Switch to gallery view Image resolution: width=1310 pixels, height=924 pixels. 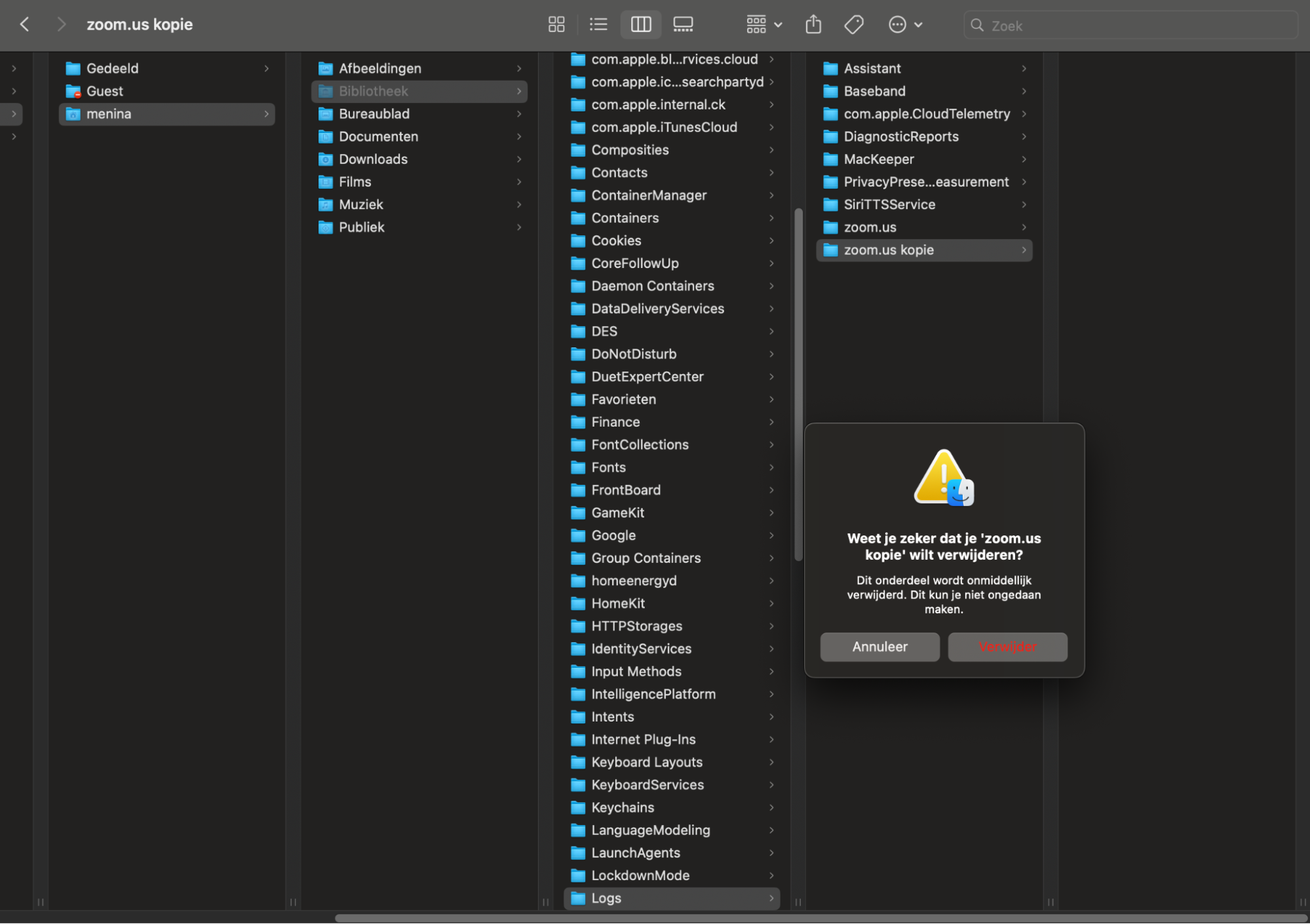click(683, 25)
